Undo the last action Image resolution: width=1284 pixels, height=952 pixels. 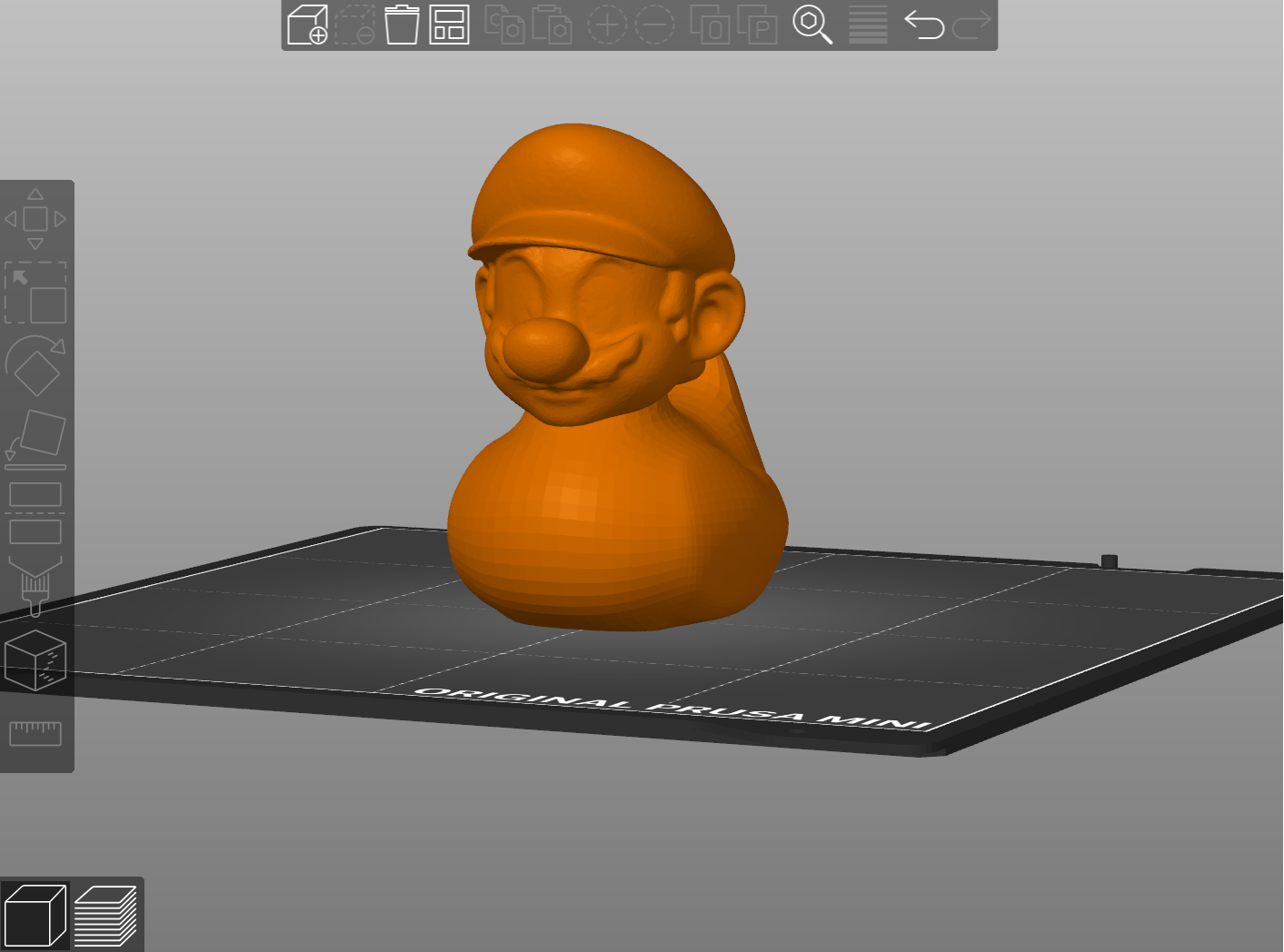click(x=924, y=25)
